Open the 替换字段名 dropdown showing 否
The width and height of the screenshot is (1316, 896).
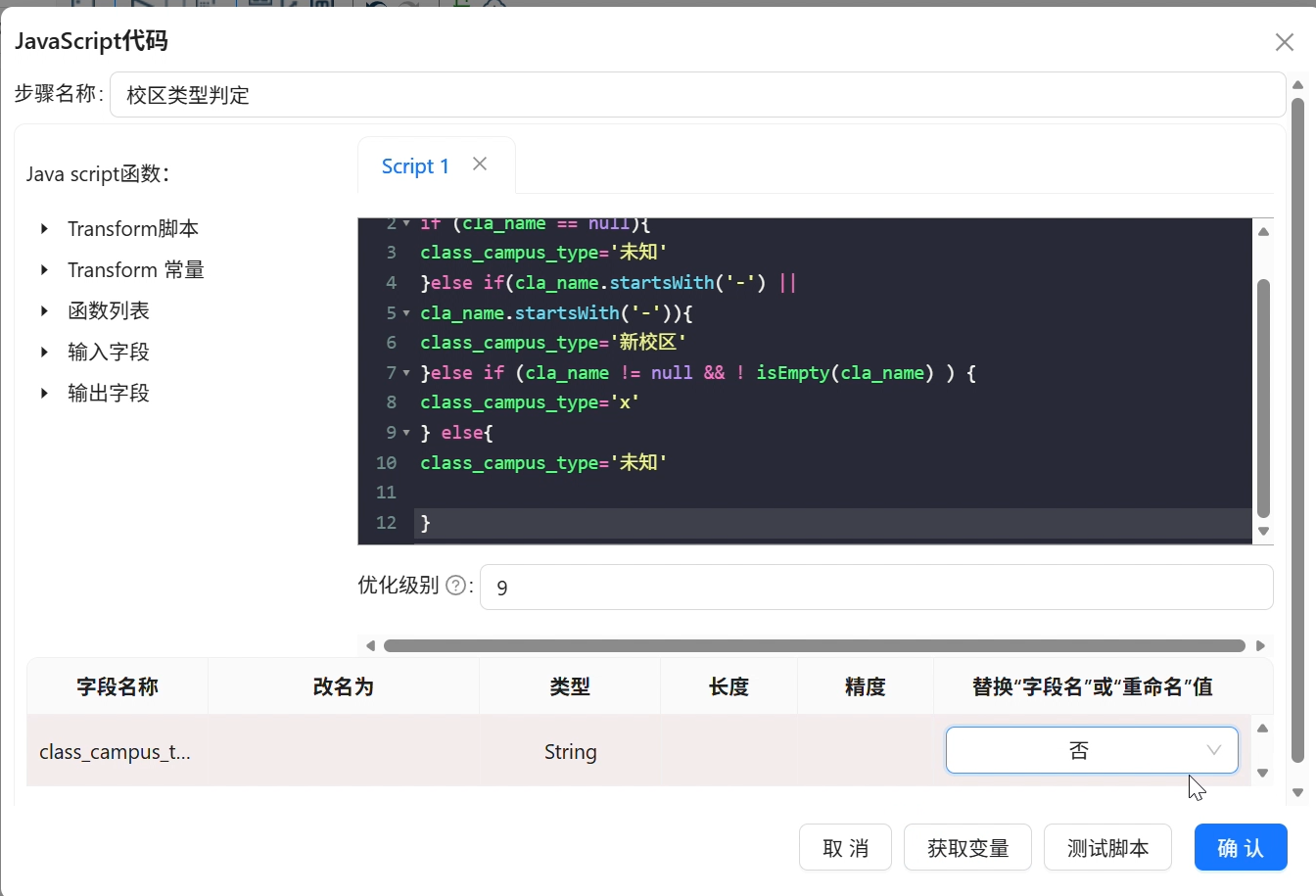tap(1092, 750)
